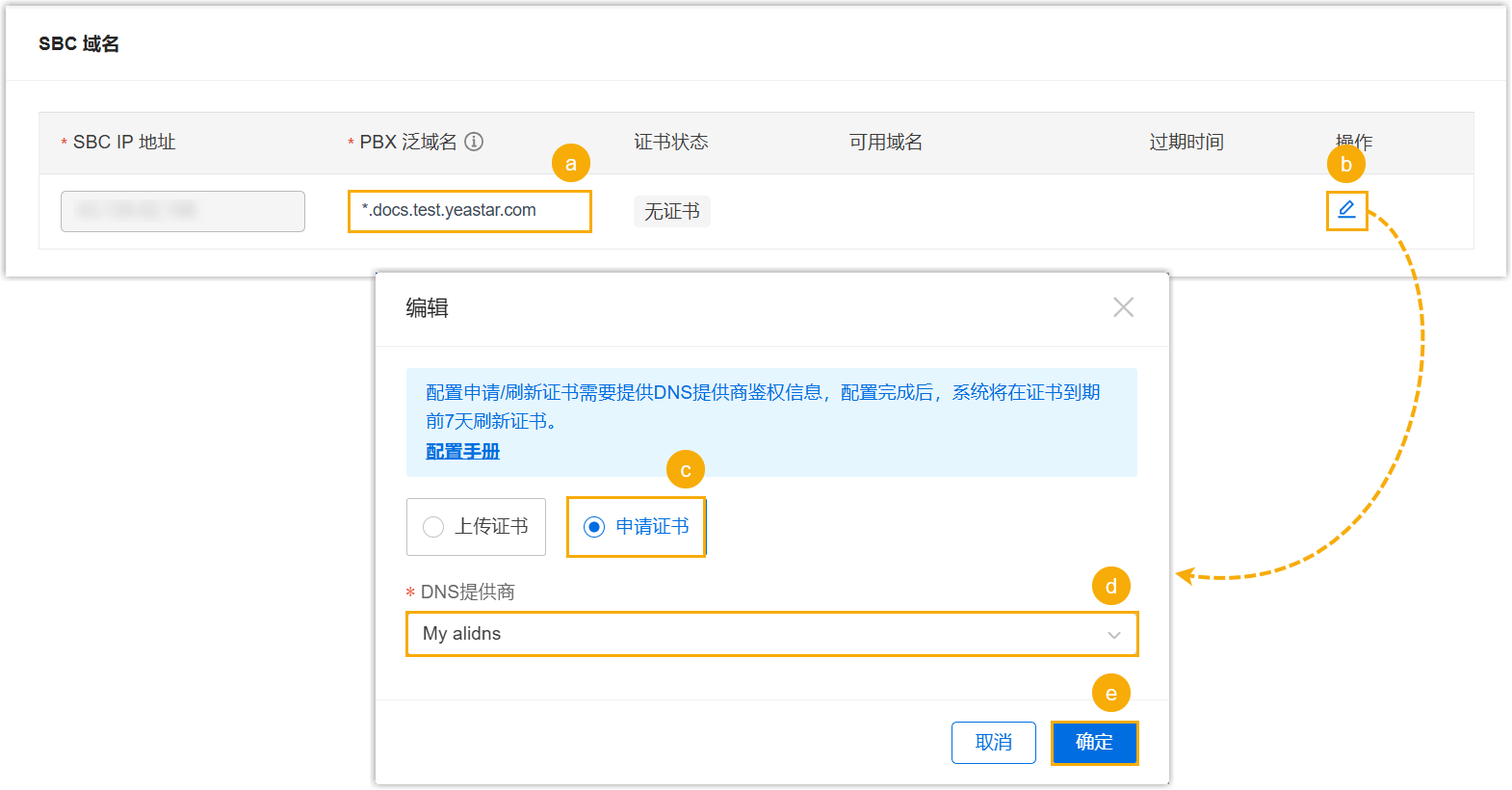This screenshot has width=1512, height=790.
Task: Click the orange step marker labeled d
Action: pyautogui.click(x=1110, y=586)
